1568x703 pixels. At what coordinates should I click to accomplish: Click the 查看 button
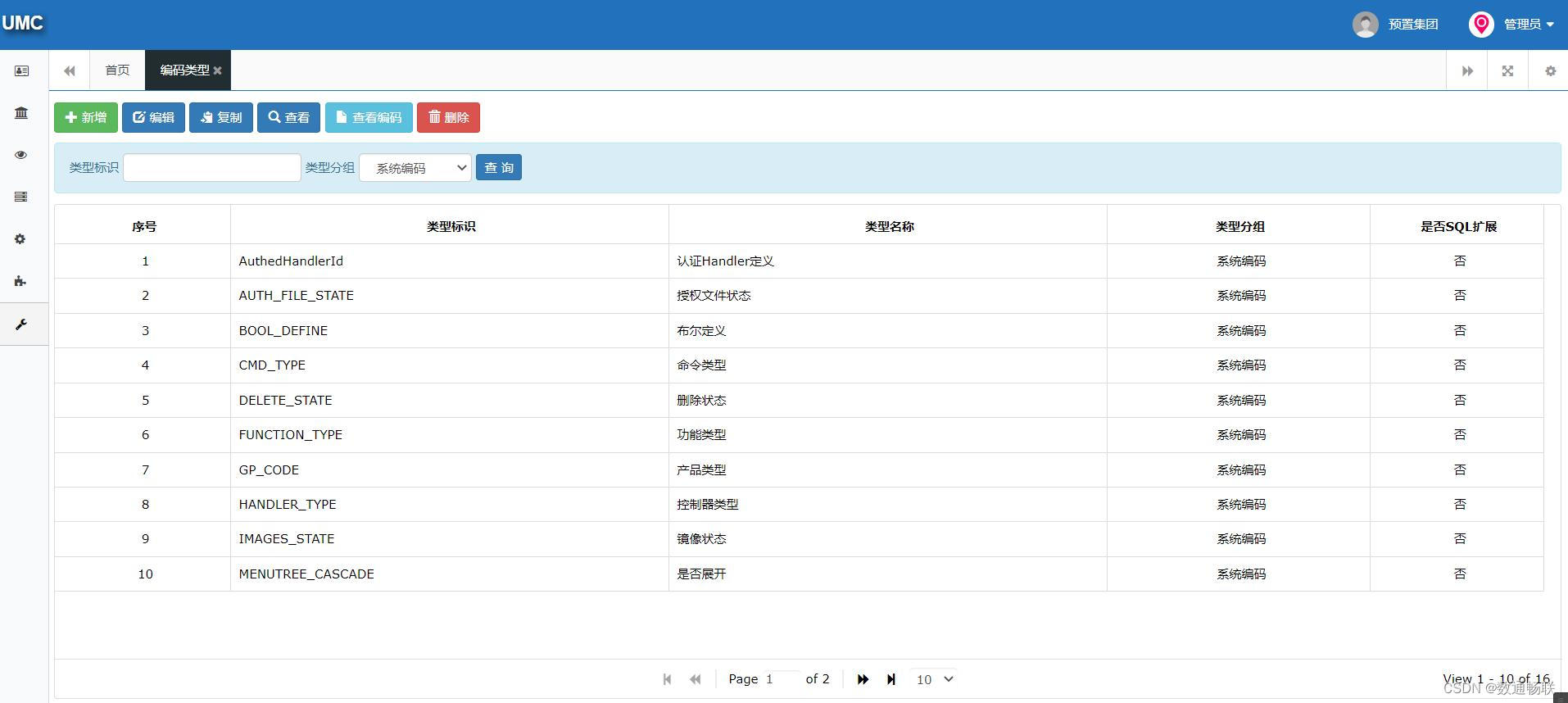(x=289, y=117)
